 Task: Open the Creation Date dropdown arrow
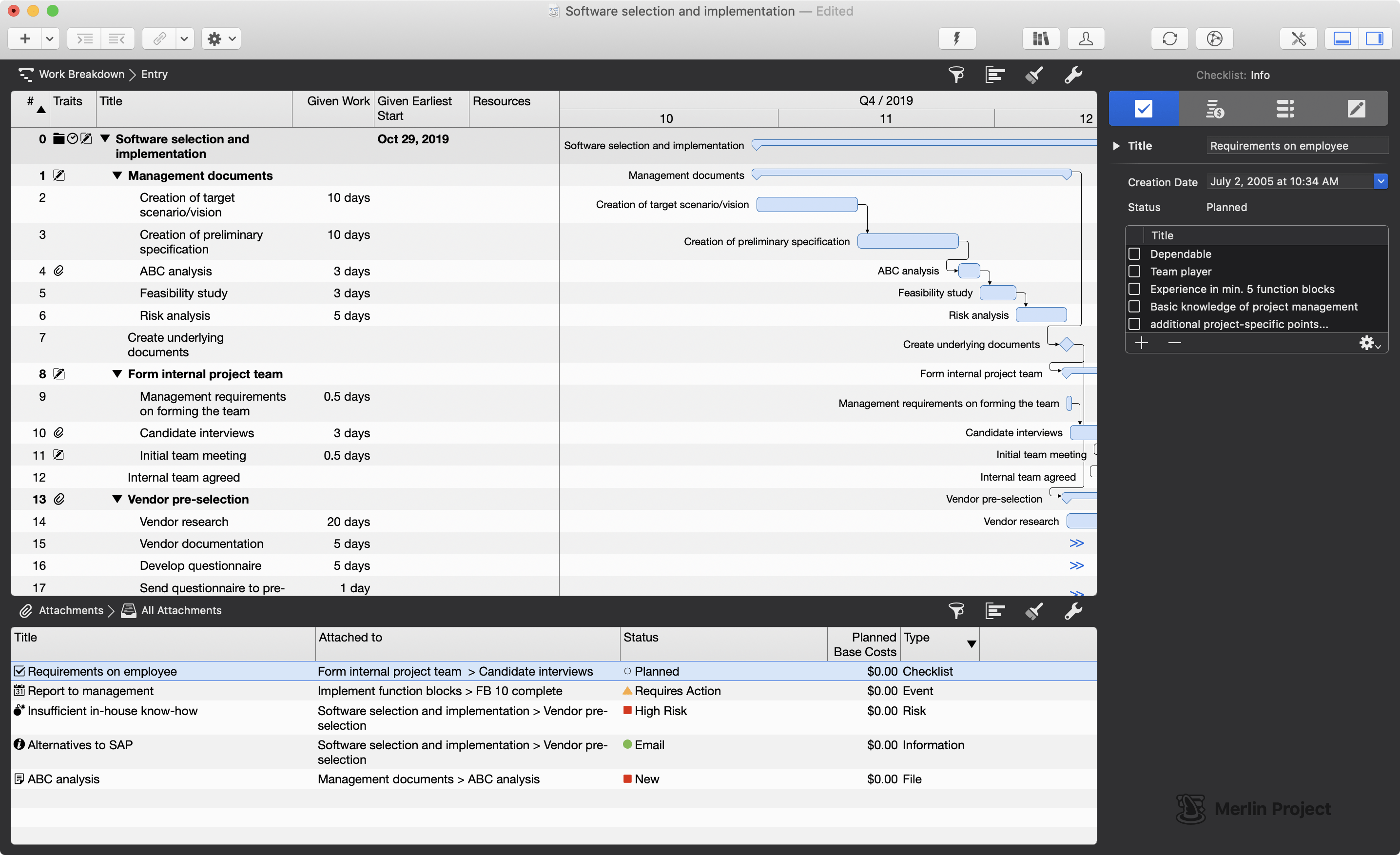pyautogui.click(x=1381, y=181)
